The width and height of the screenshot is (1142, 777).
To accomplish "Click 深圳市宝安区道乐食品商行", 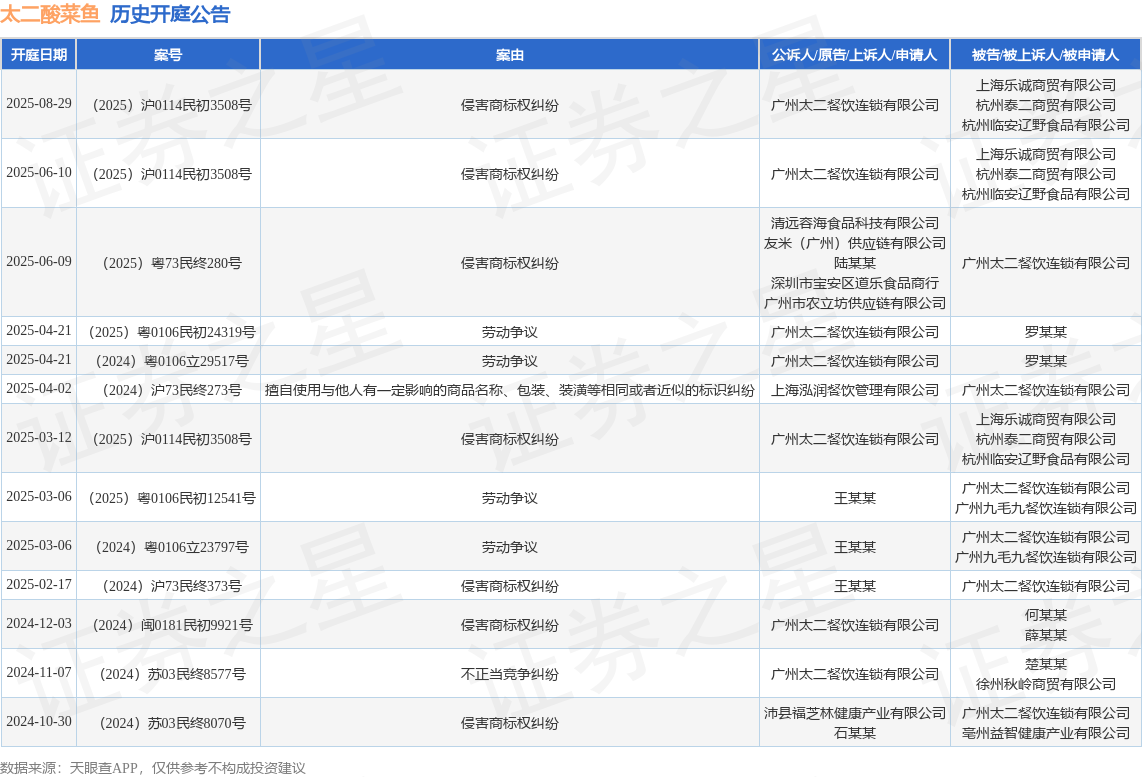I will click(855, 283).
